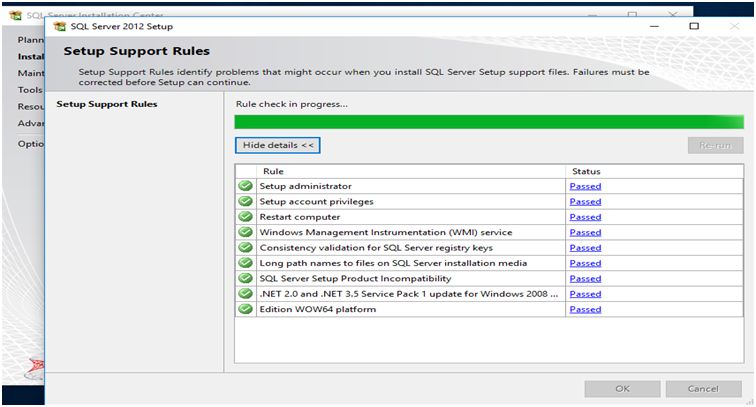
Task: Select Installation in Installation Center sidebar
Action: [x=31, y=56]
